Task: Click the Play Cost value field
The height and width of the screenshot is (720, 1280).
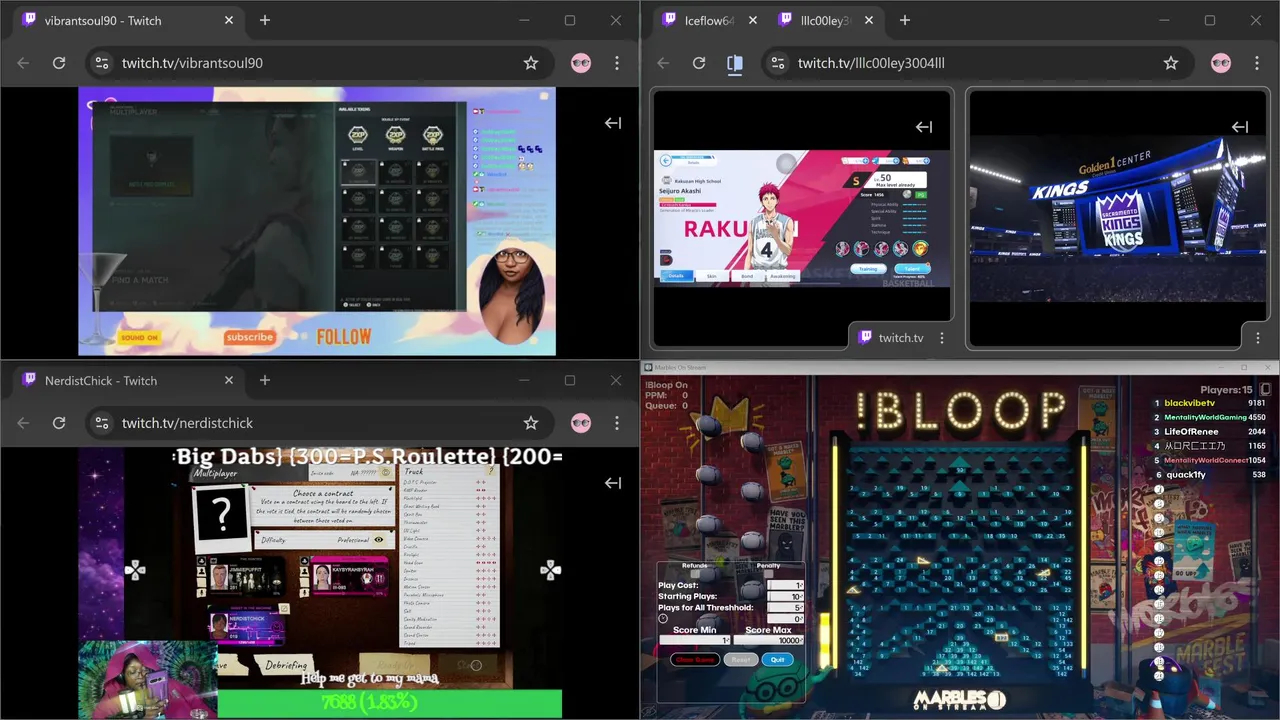Action: pyautogui.click(x=785, y=585)
